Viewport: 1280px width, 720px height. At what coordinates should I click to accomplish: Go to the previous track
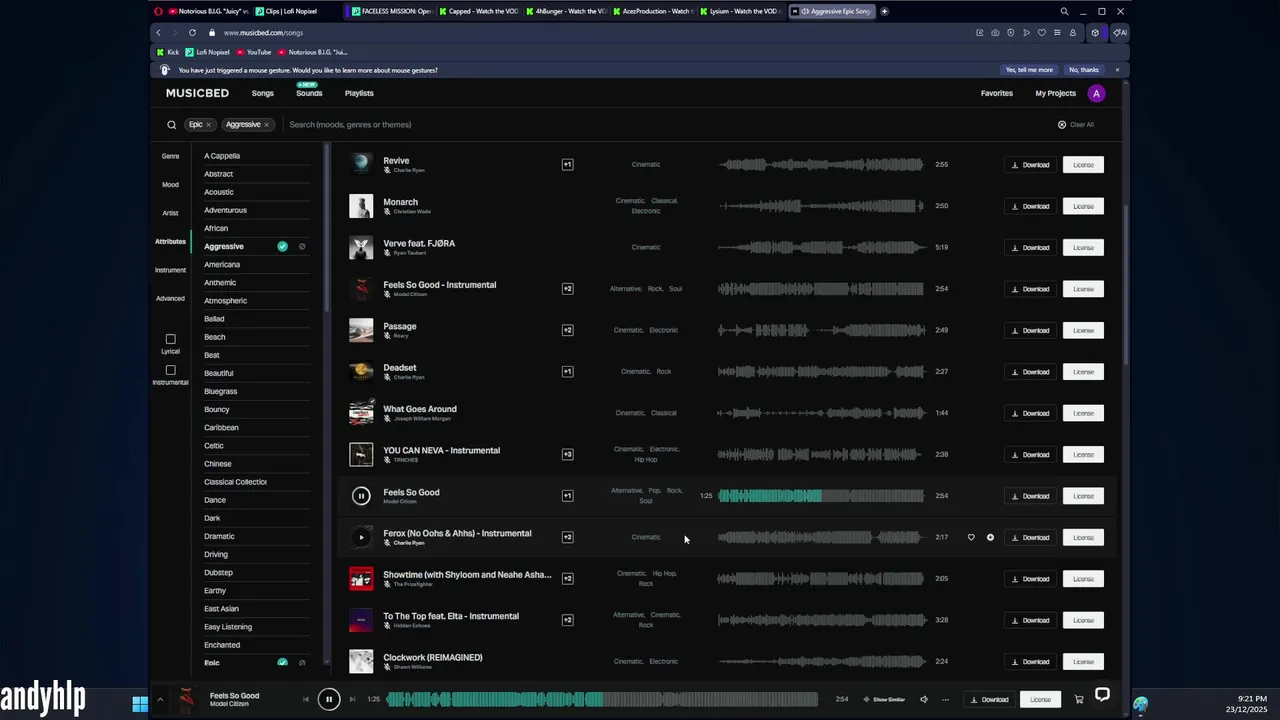[x=306, y=699]
